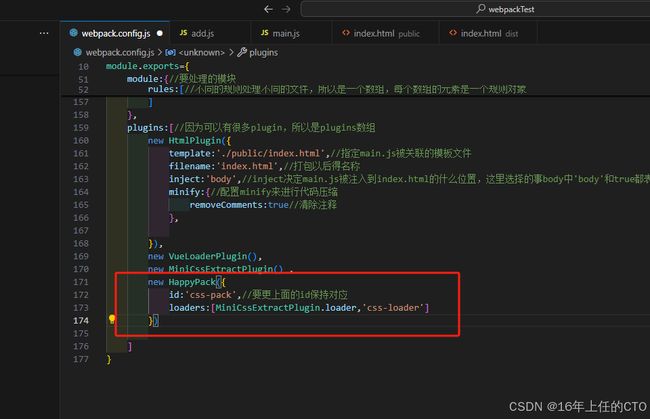Image resolution: width=650 pixels, height=419 pixels.
Task: Click line number 159 in the gutter
Action: point(81,128)
